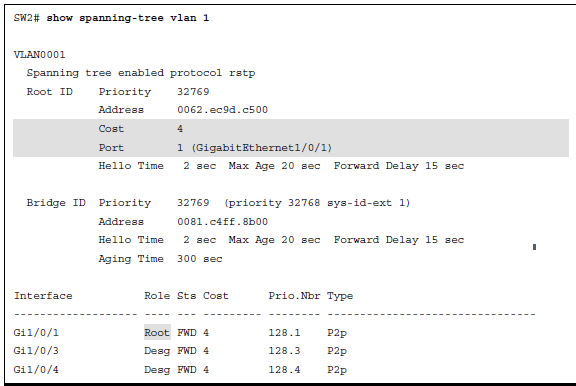The image size is (576, 386).
Task: Click the Root ID priority value 32769
Action: pos(193,91)
